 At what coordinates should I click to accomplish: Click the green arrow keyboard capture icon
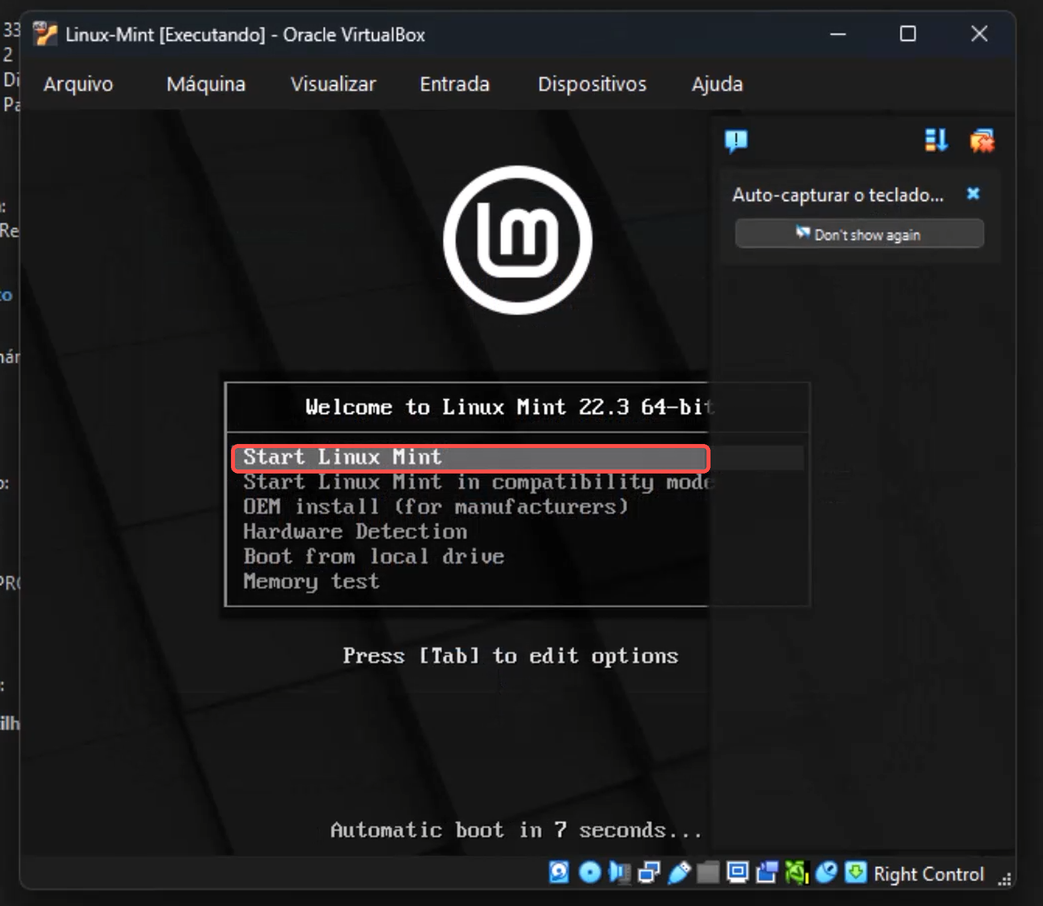[x=855, y=872]
